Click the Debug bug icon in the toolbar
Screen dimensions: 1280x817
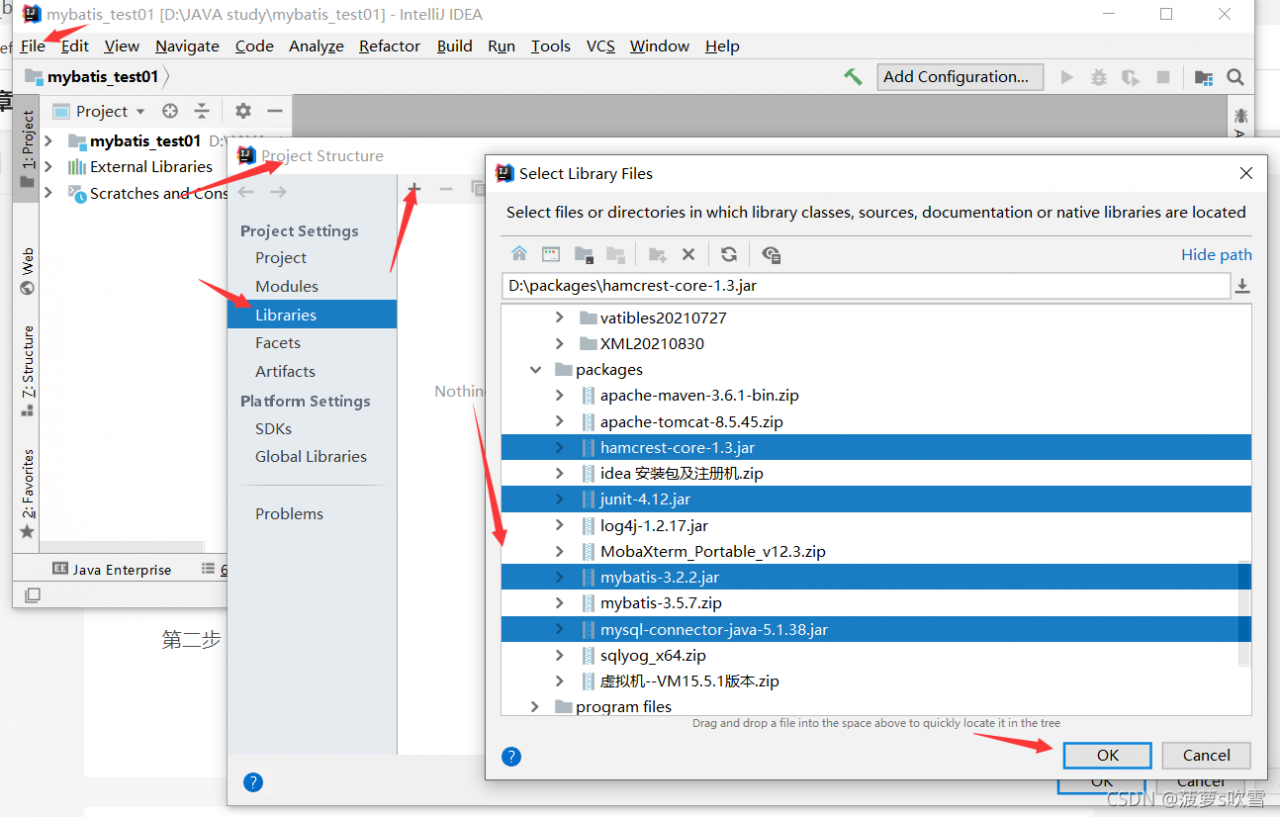pos(1099,77)
